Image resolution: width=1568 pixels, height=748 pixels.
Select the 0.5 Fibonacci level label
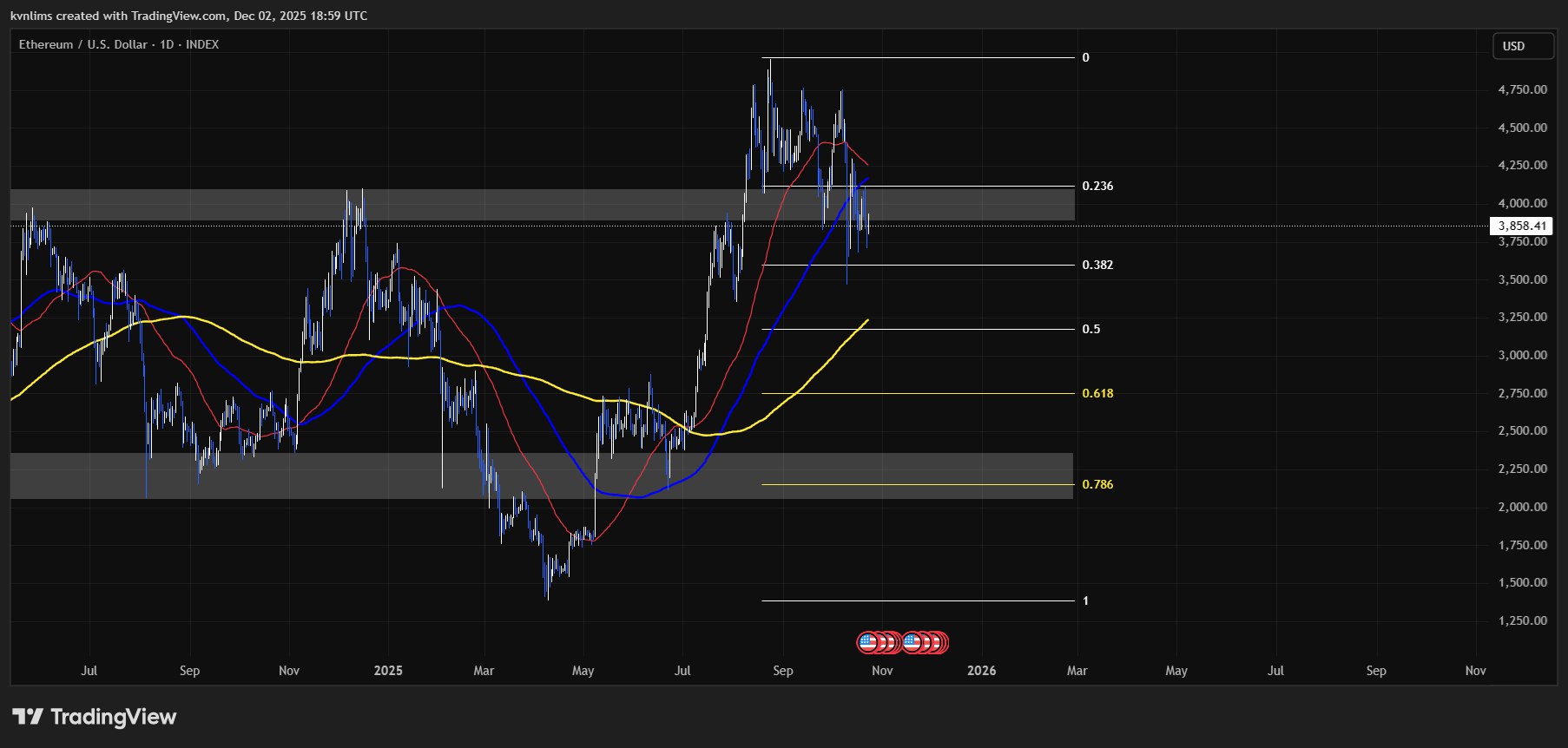[1090, 329]
